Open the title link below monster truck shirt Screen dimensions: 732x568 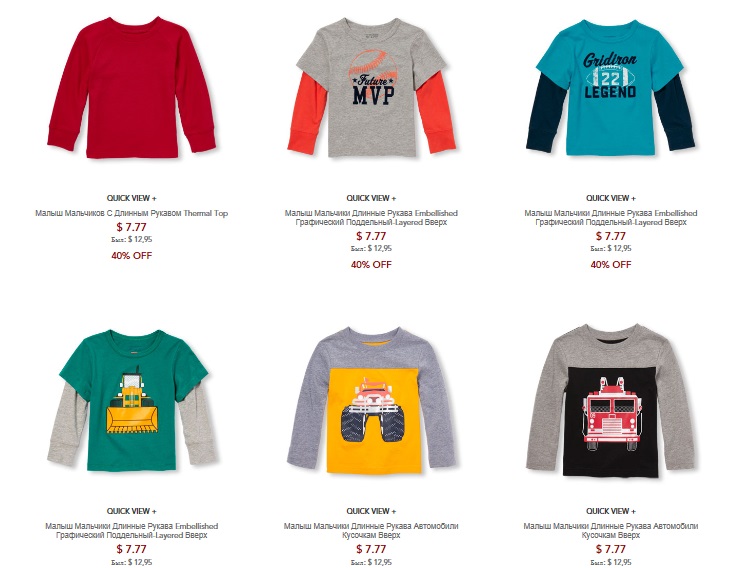click(x=371, y=531)
